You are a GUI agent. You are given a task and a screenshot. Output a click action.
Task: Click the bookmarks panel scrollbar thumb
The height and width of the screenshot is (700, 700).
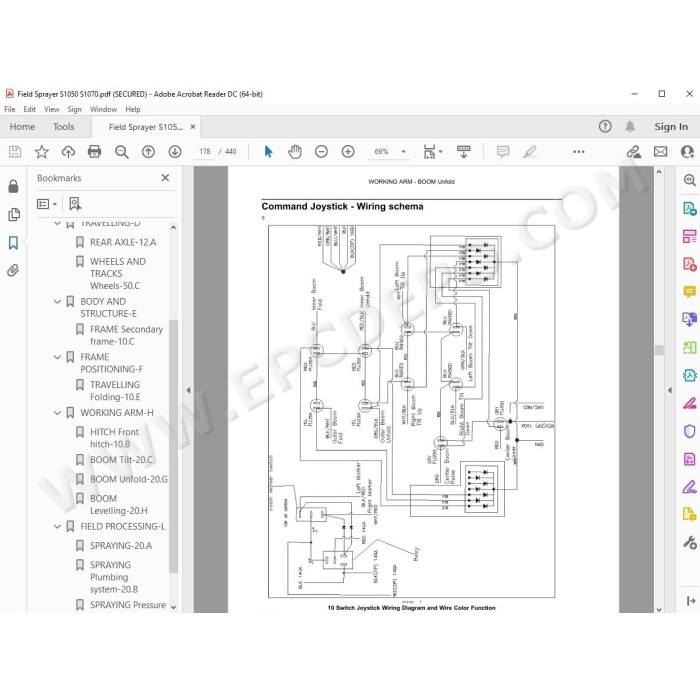point(173,446)
